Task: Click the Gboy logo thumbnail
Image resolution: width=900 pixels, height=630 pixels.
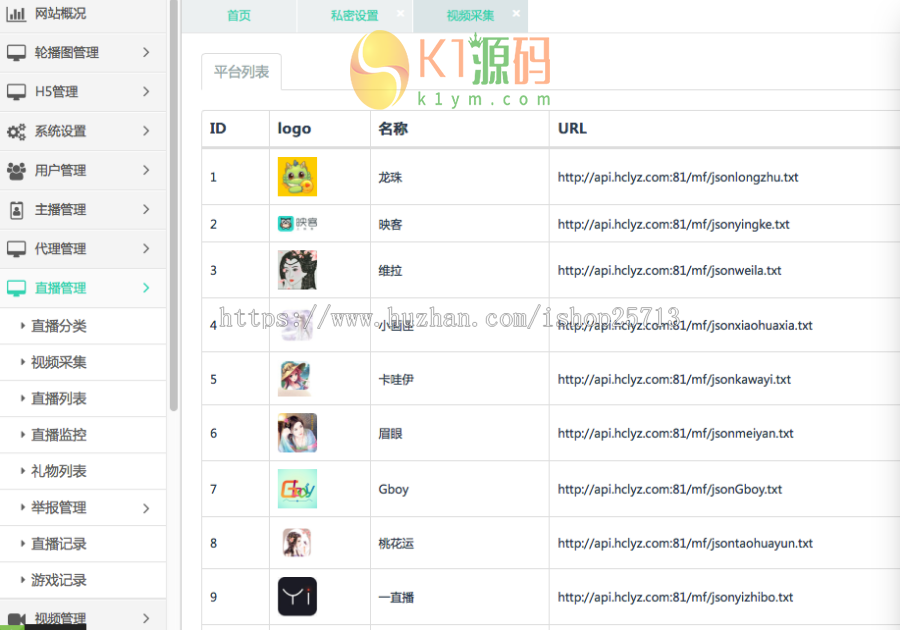Action: coord(297,489)
